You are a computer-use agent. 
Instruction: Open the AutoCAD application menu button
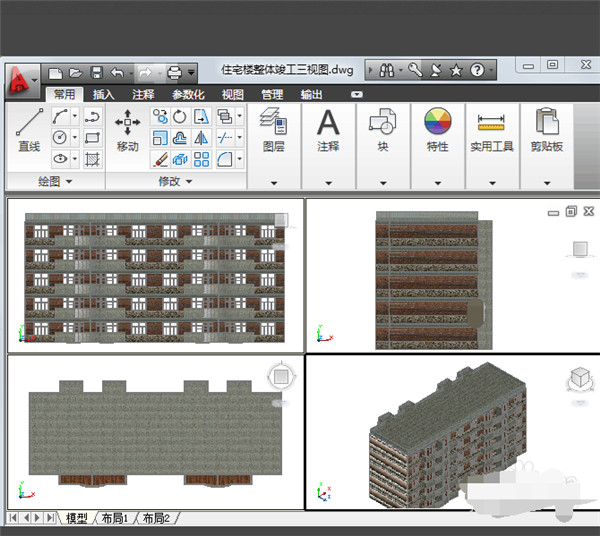click(20, 79)
